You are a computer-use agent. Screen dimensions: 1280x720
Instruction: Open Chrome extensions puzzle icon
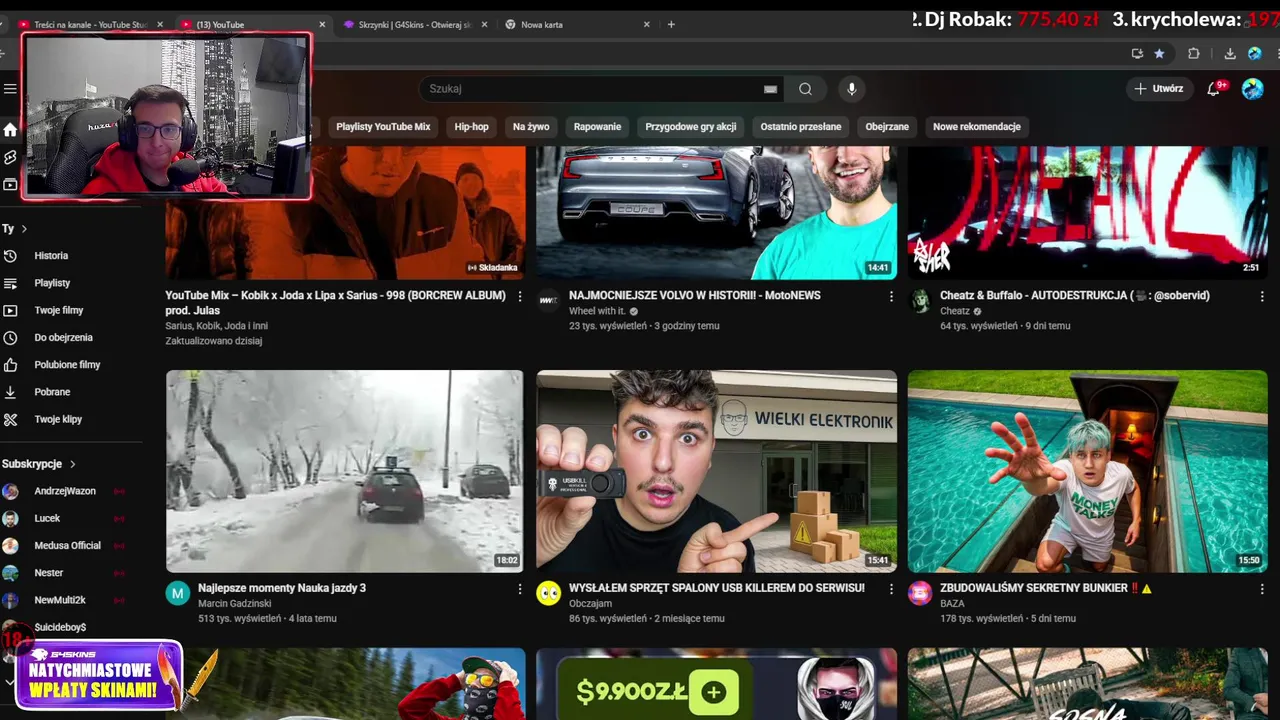point(1194,54)
